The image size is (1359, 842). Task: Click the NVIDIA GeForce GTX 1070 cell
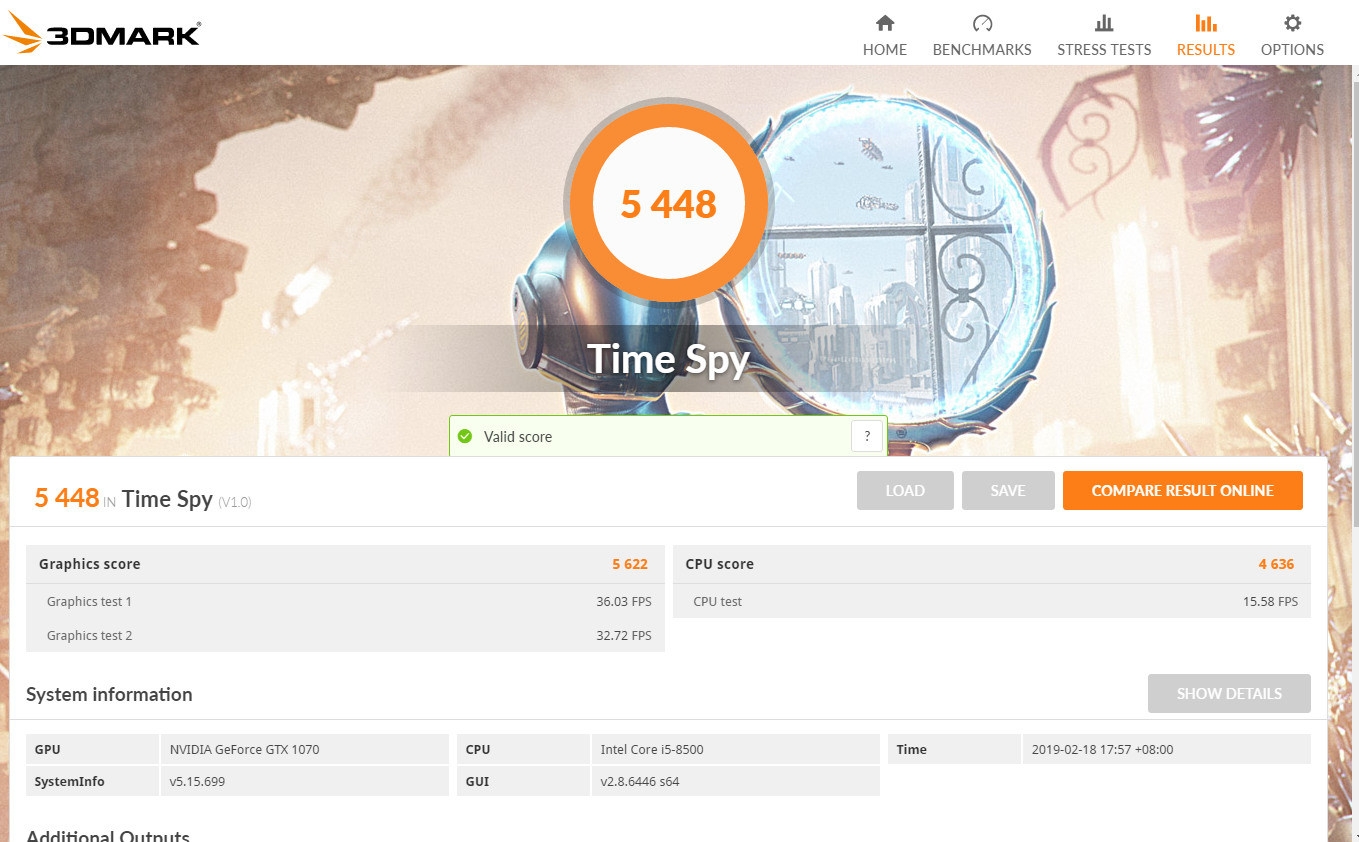point(304,749)
